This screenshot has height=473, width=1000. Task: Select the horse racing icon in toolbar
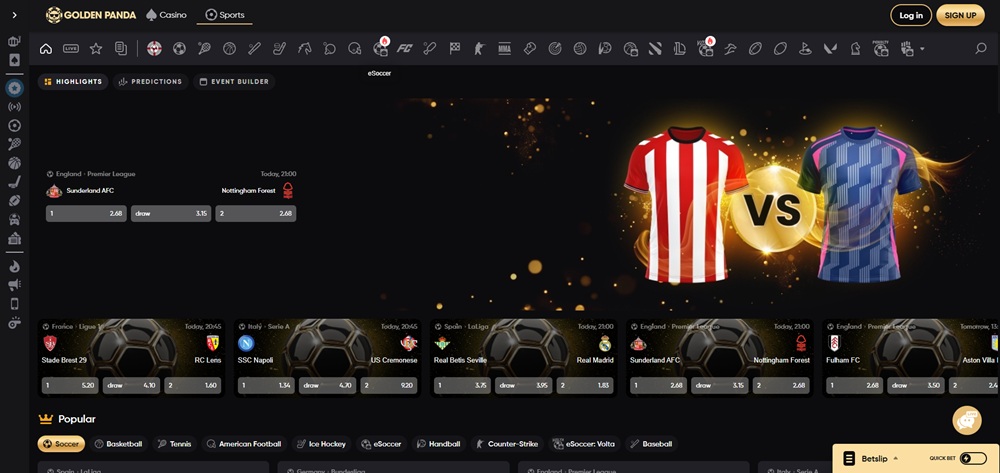tap(304, 48)
